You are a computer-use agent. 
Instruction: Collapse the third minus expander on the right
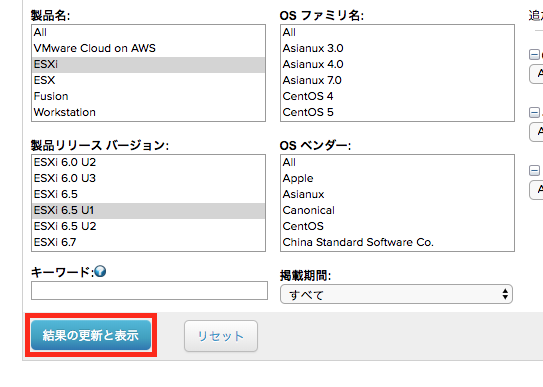pos(534,170)
